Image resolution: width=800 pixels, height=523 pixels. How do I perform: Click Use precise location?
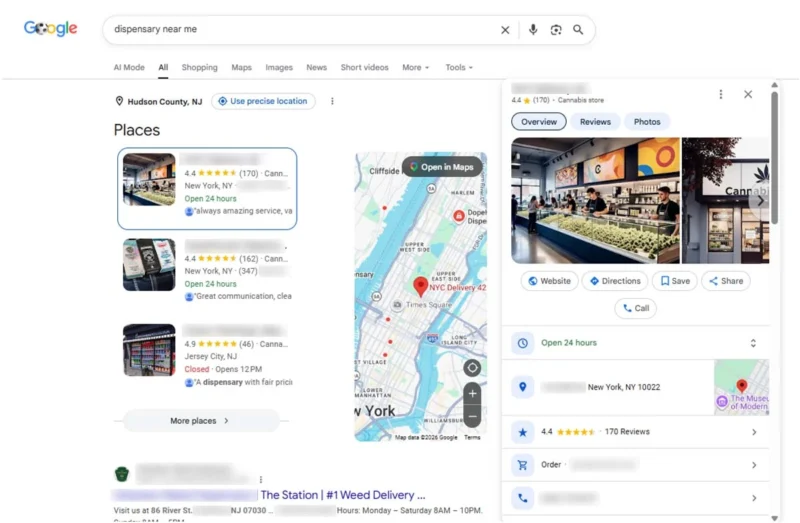point(263,101)
